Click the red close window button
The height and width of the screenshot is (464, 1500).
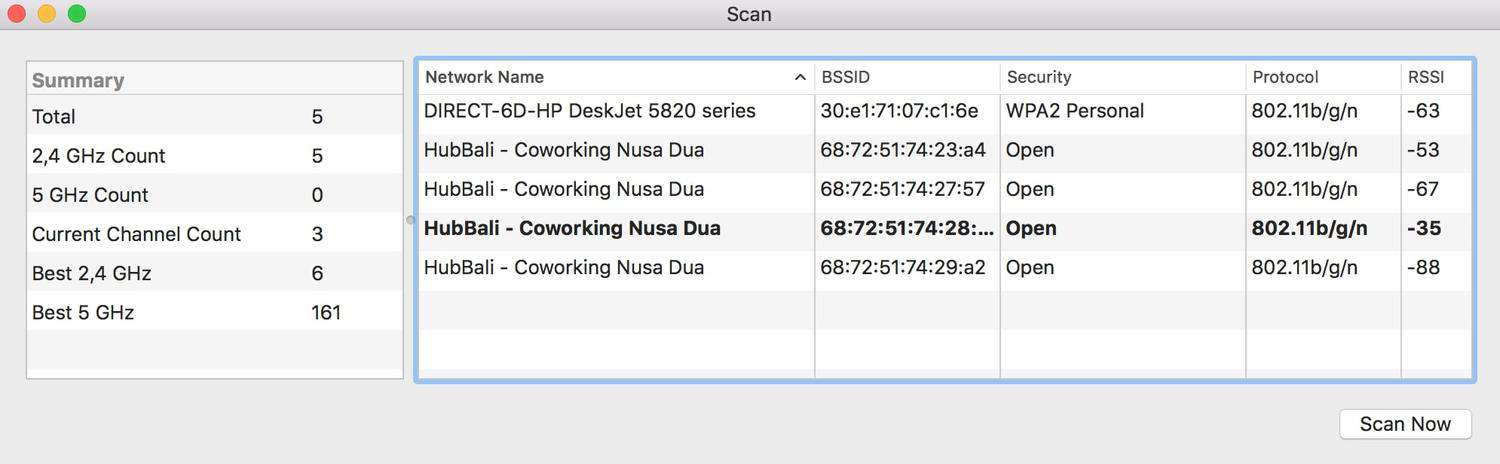tap(17, 14)
